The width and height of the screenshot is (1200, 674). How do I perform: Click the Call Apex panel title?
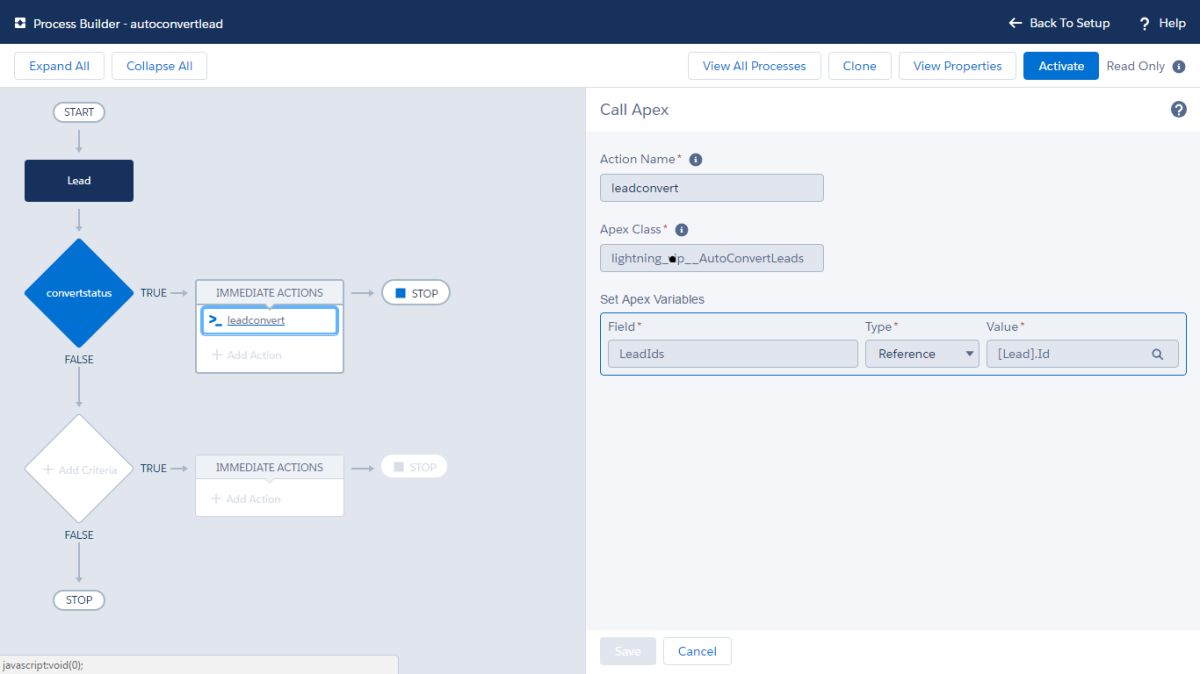634,110
